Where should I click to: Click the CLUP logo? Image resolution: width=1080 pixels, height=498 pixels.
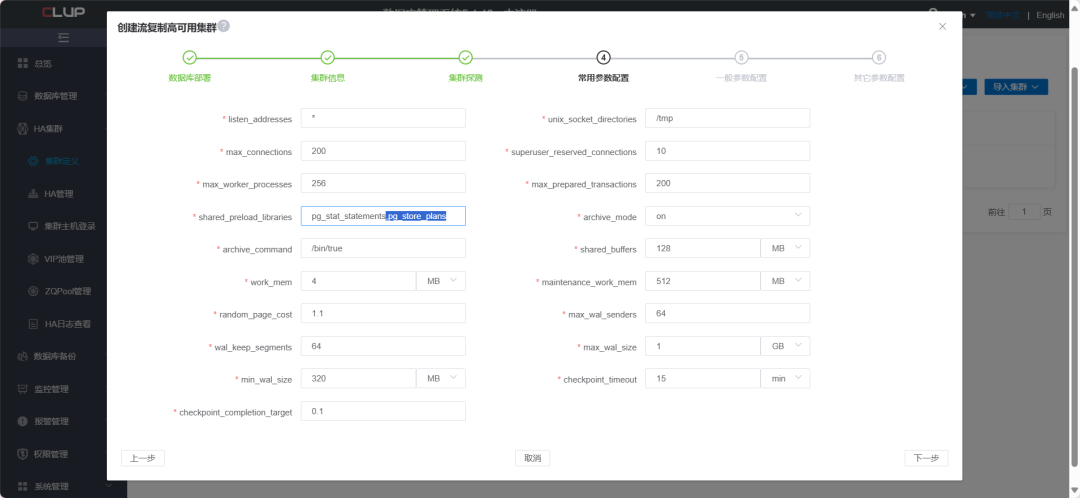(63, 12)
